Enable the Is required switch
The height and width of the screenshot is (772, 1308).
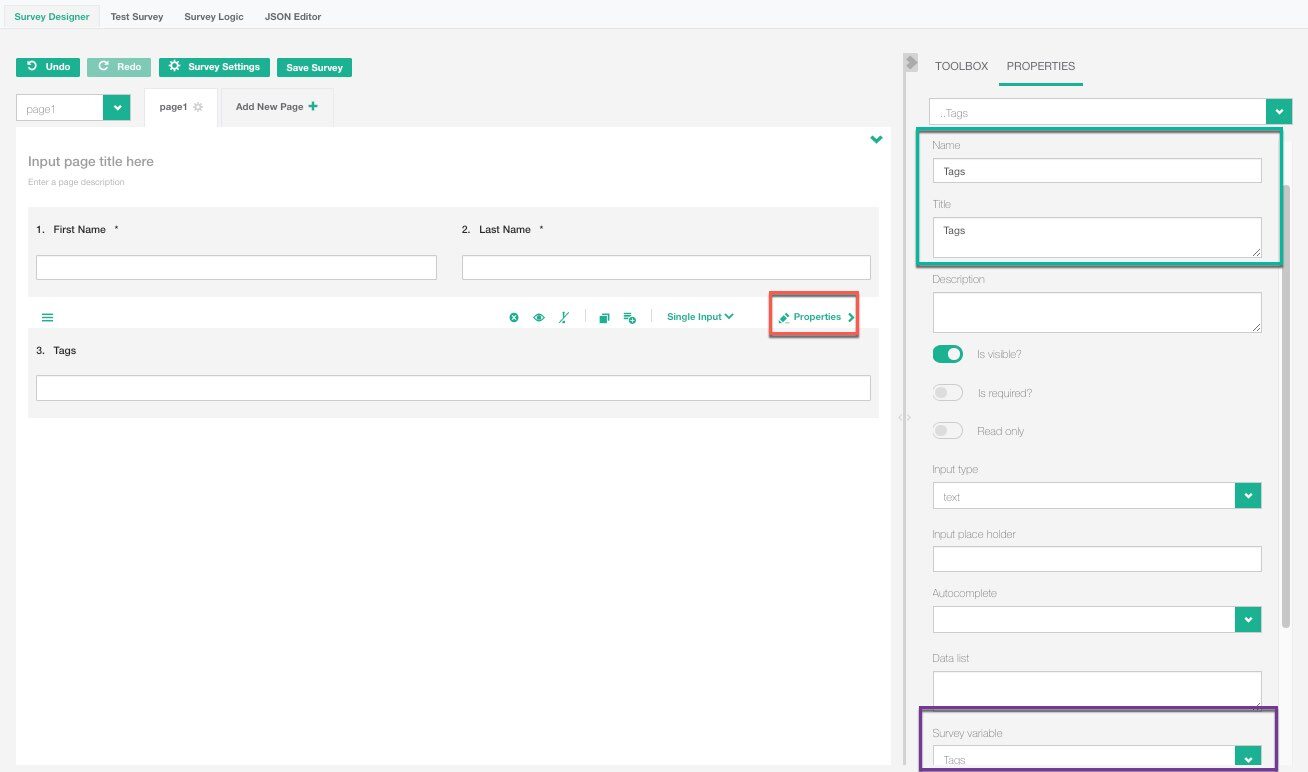[x=947, y=393]
